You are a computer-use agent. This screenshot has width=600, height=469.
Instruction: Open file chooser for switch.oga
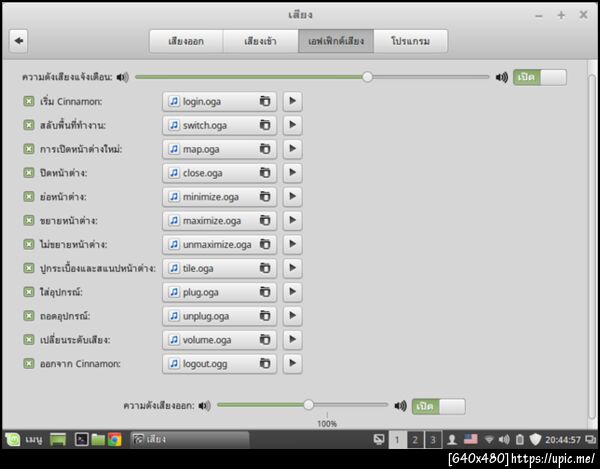(219, 125)
